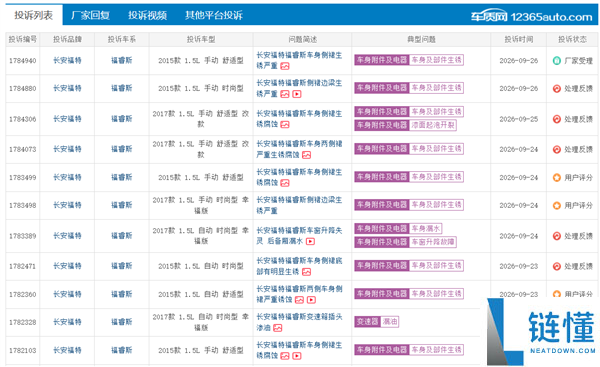Open image icon in row 1782328 description
Image resolution: width=600 pixels, height=367 pixels.
pyautogui.click(x=278, y=328)
